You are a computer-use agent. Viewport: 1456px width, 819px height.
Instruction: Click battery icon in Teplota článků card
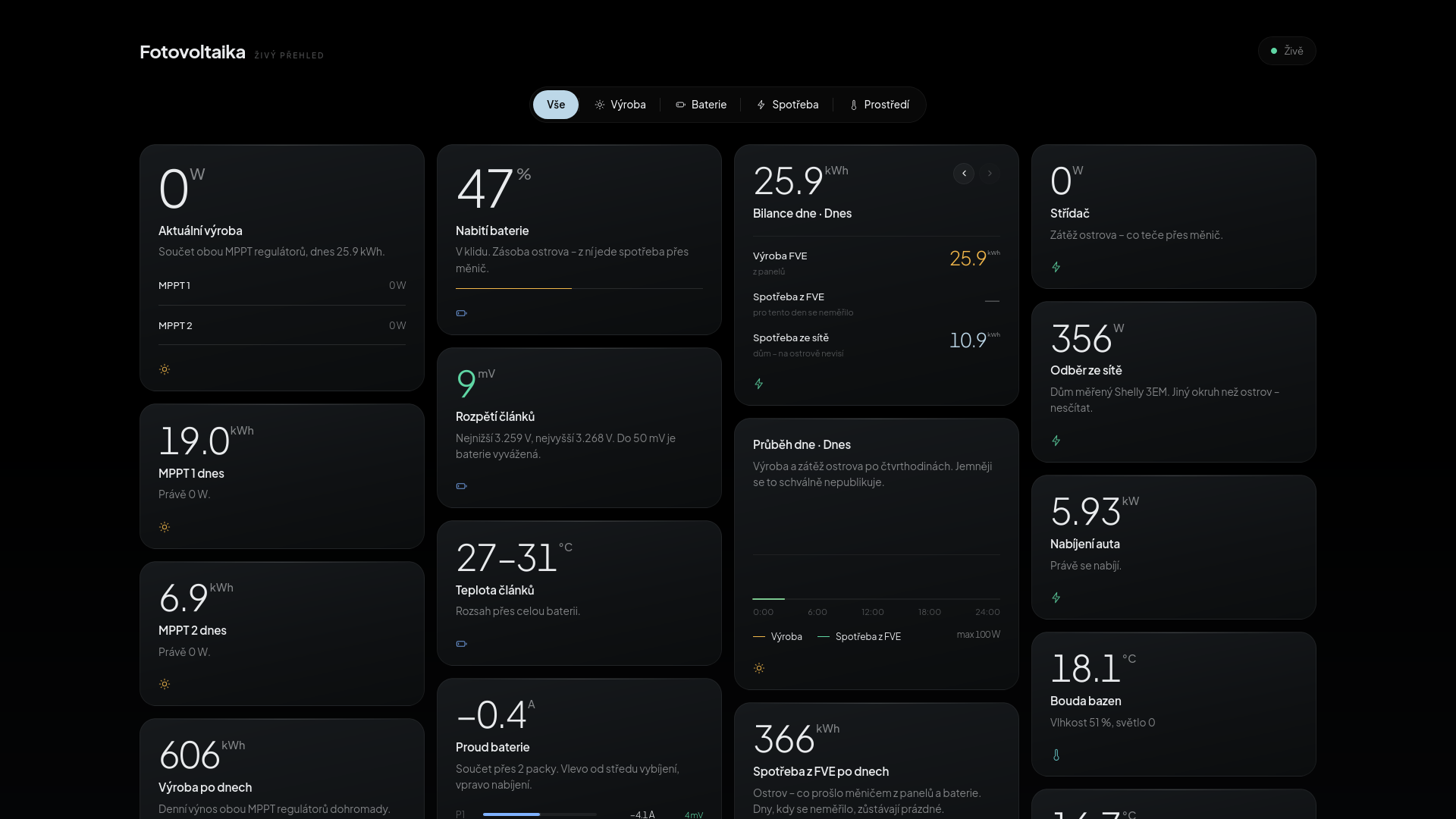click(462, 644)
